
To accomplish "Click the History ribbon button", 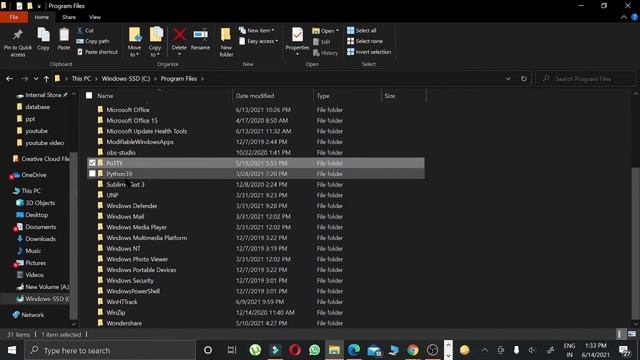I will pyautogui.click(x=325, y=53).
